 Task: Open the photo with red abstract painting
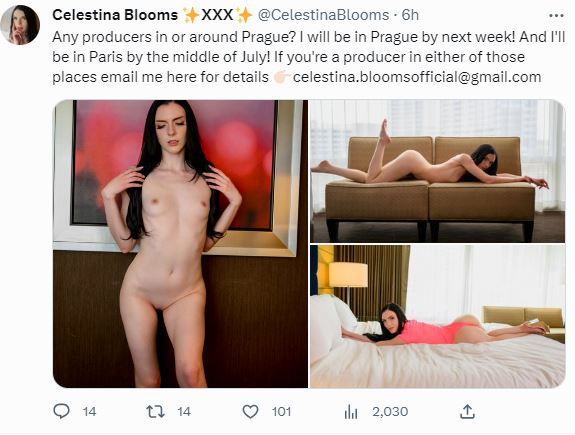click(180, 244)
